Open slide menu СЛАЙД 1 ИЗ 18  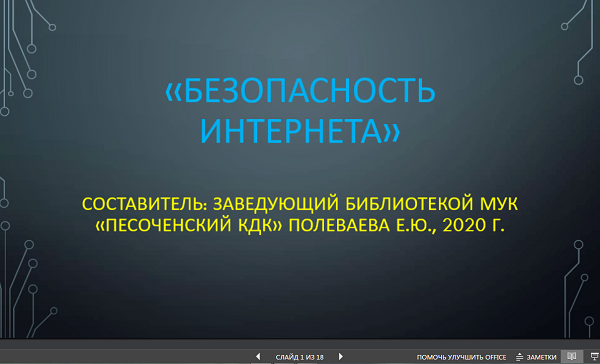coord(299,357)
